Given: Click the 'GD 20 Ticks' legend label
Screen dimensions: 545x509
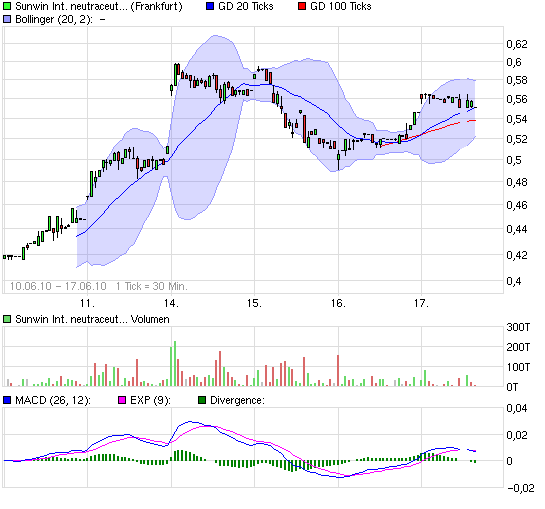Looking at the screenshot, I should pos(246,6).
